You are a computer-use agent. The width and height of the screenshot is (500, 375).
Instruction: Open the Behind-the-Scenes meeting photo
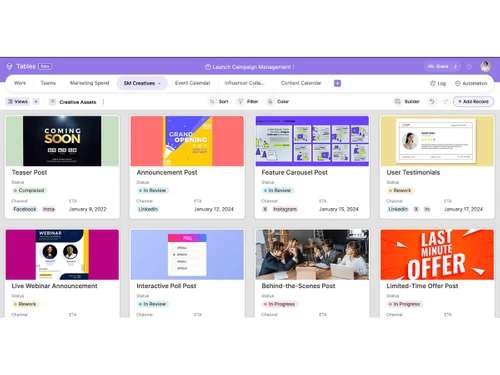[x=312, y=254]
